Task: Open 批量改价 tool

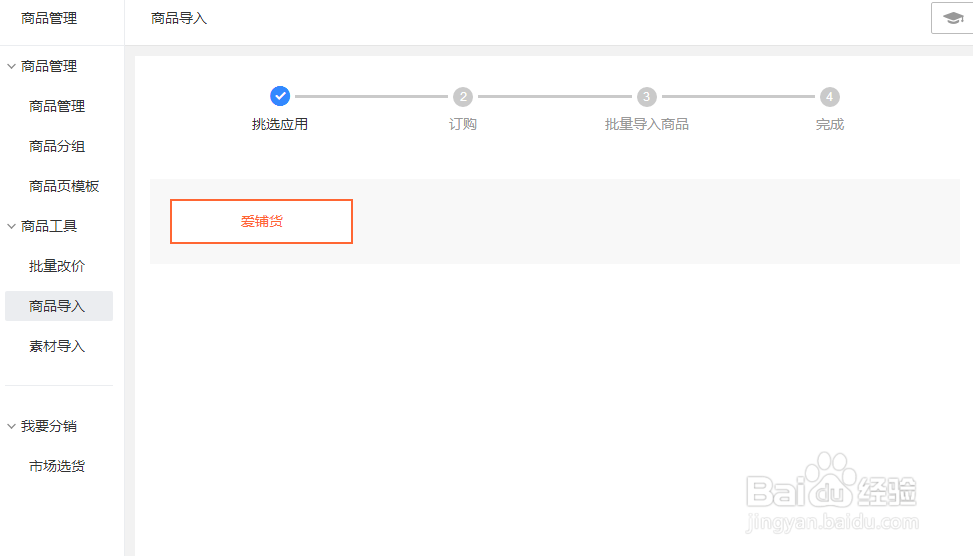Action: coord(57,266)
